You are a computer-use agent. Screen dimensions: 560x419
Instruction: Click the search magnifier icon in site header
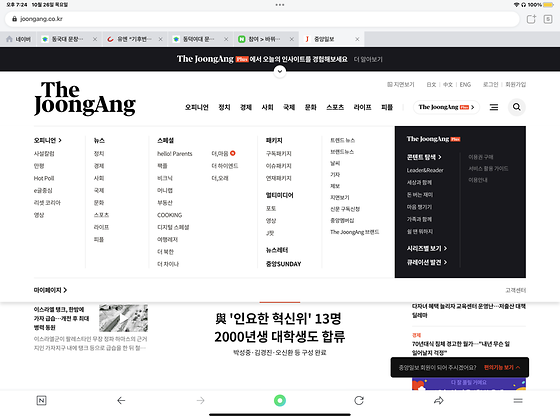516,107
